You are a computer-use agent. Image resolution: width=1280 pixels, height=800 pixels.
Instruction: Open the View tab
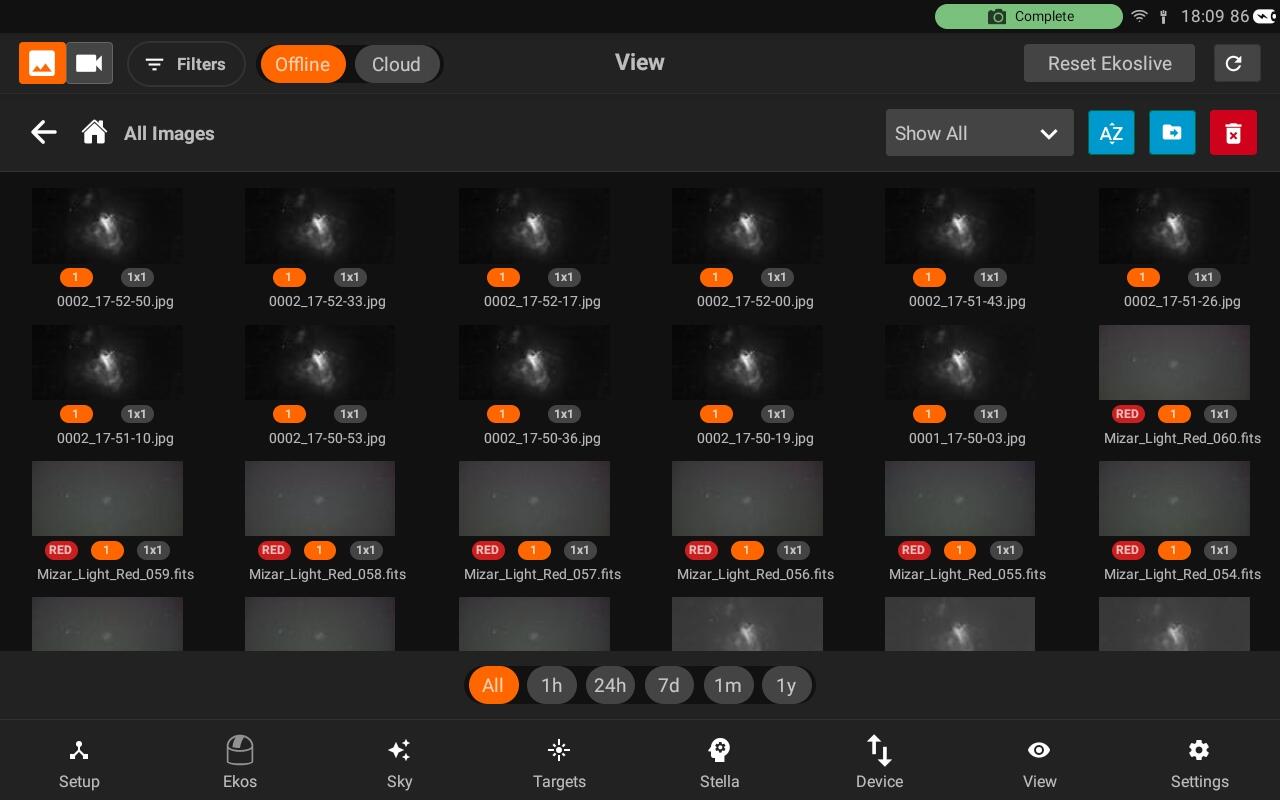[1039, 763]
